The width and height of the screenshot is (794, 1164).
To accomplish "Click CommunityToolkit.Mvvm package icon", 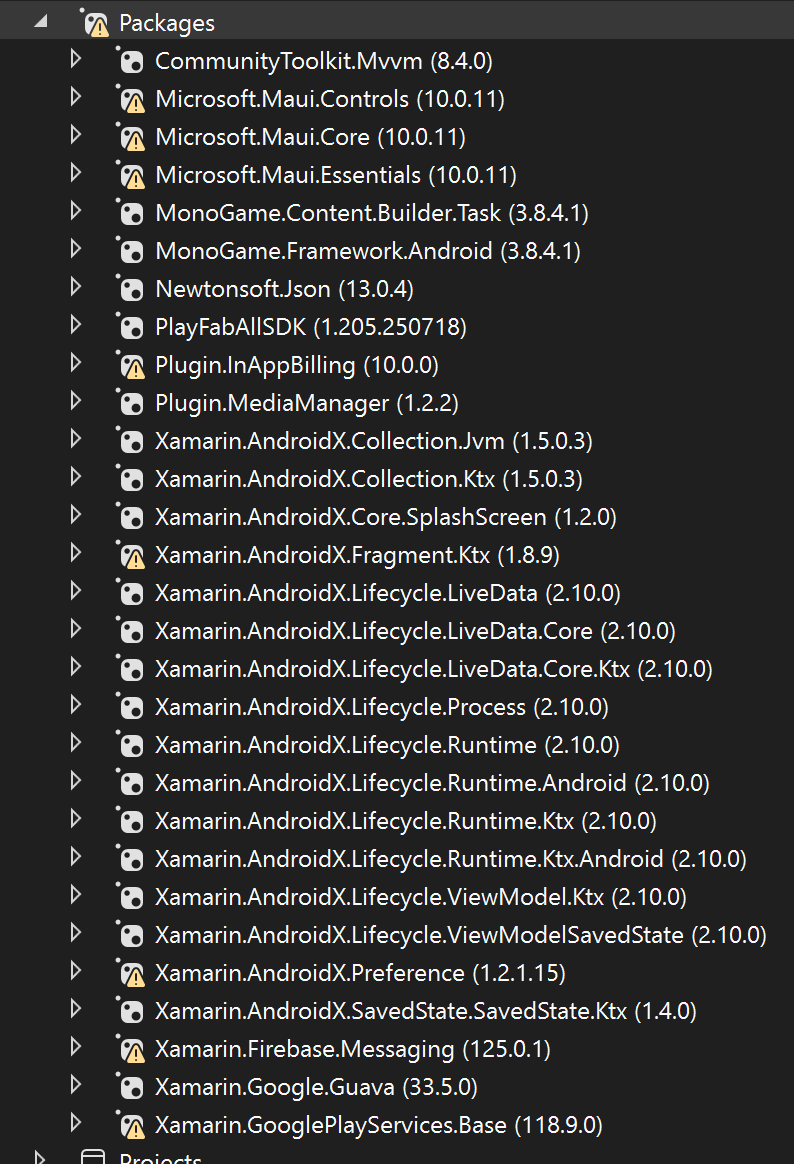I will 131,61.
